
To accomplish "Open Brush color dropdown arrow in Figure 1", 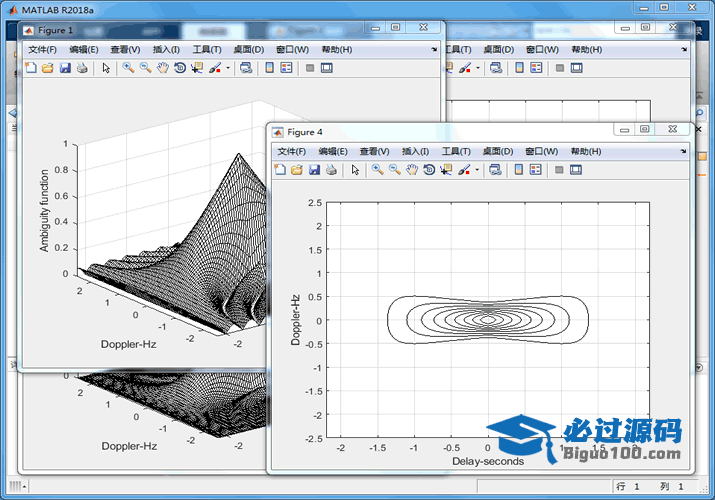I will point(228,68).
